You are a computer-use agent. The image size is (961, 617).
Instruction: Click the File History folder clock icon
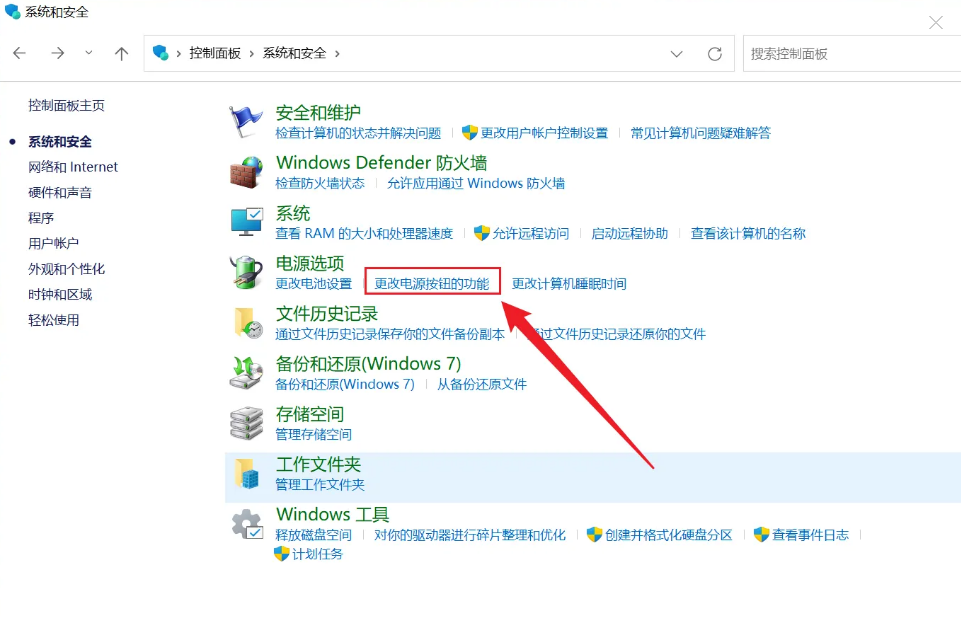[x=248, y=323]
